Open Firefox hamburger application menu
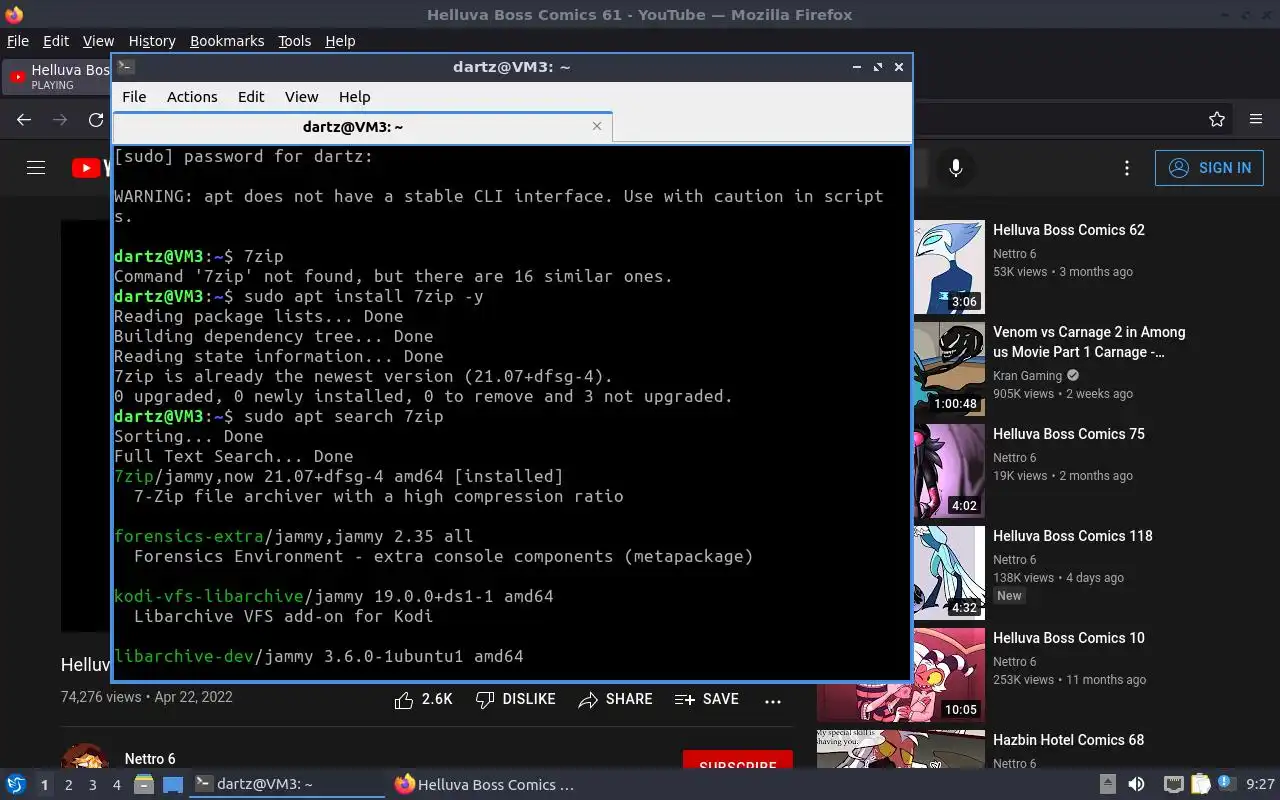The image size is (1280, 800). tap(1256, 119)
